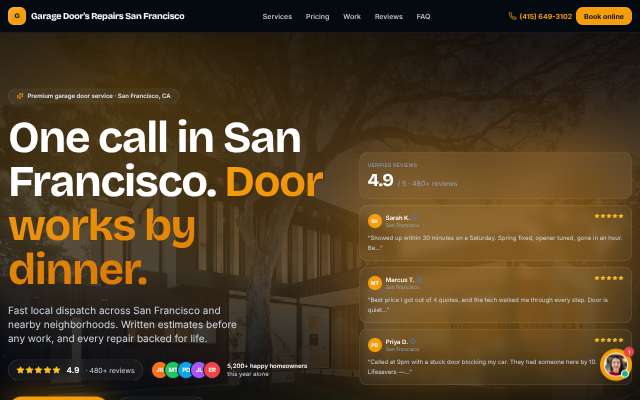The image size is (640, 400).
Task: Click the Garage Door's Repairs San Francisco title
Action: click(108, 16)
